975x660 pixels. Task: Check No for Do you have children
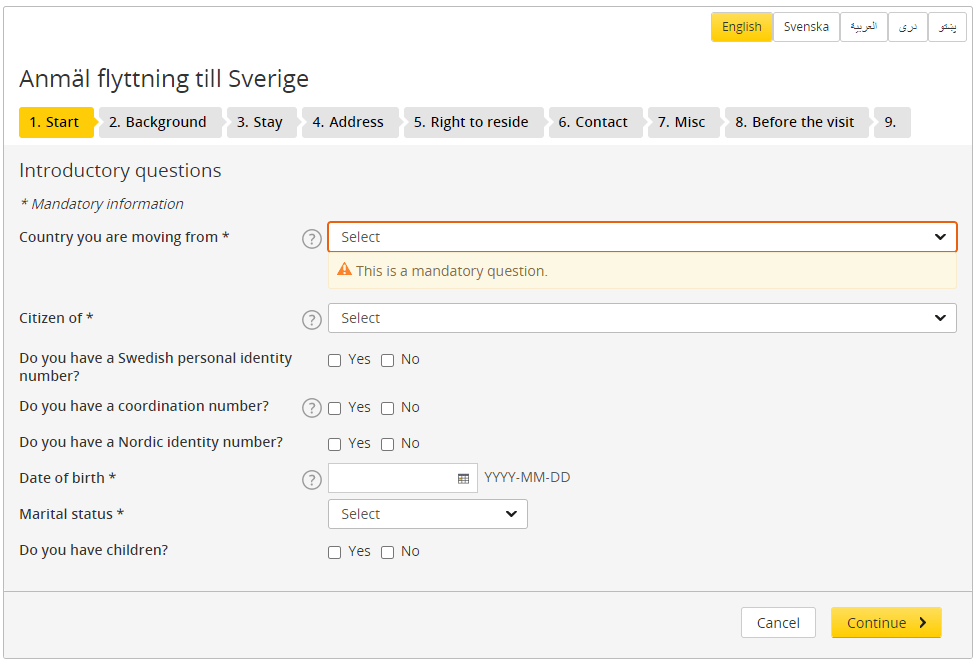[388, 552]
